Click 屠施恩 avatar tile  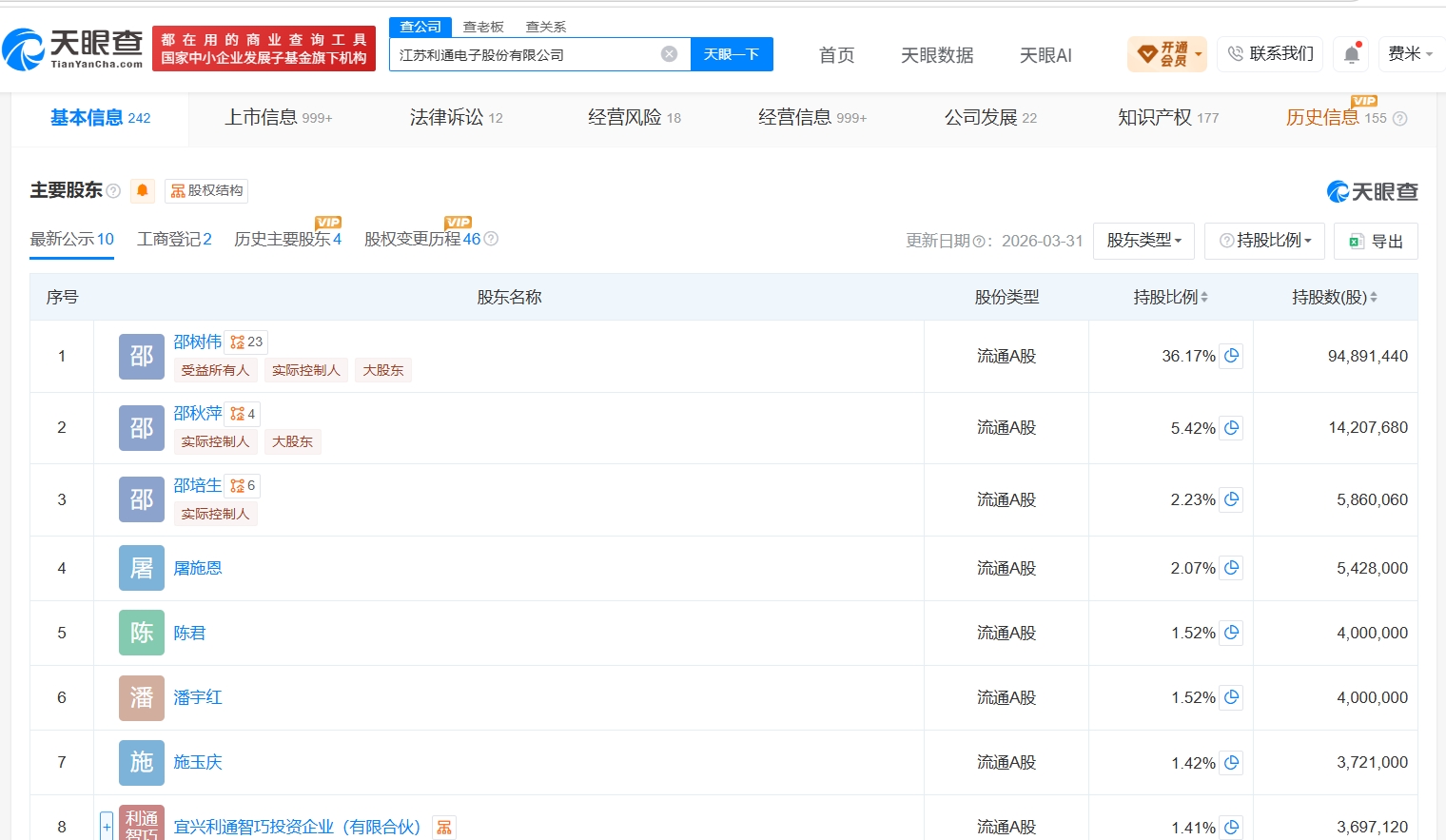pos(142,568)
